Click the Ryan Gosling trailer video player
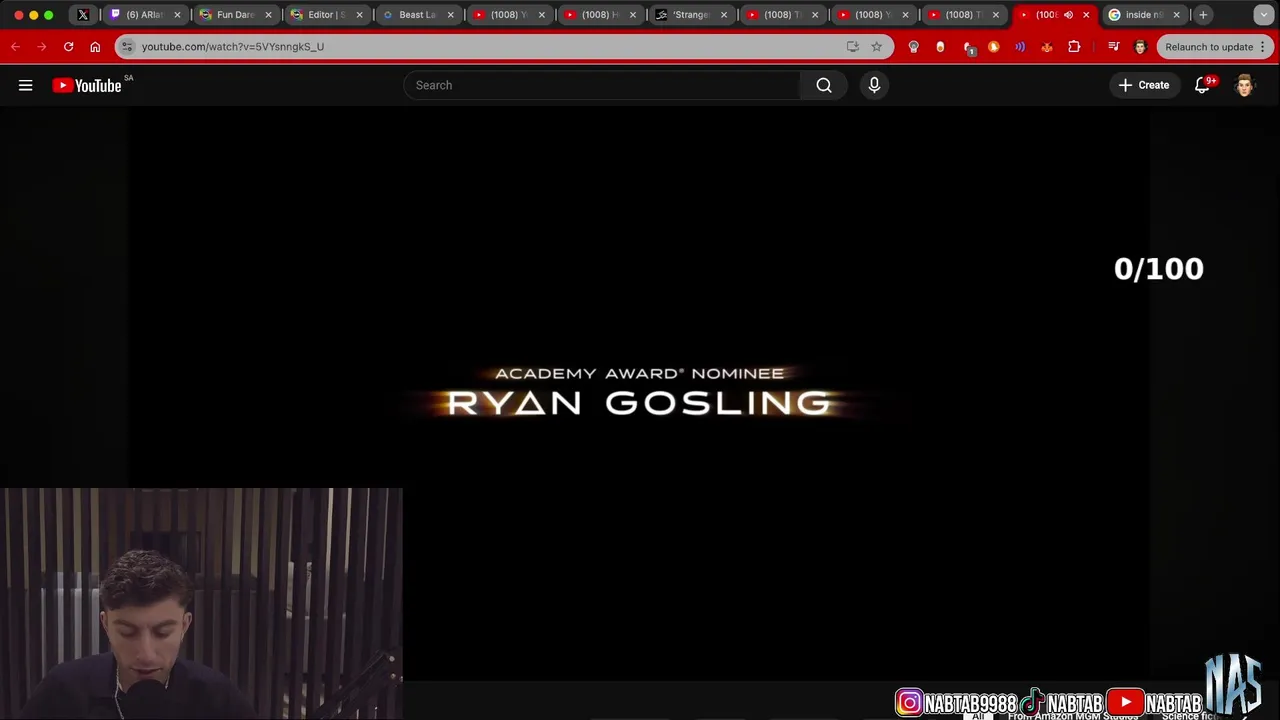 640,392
